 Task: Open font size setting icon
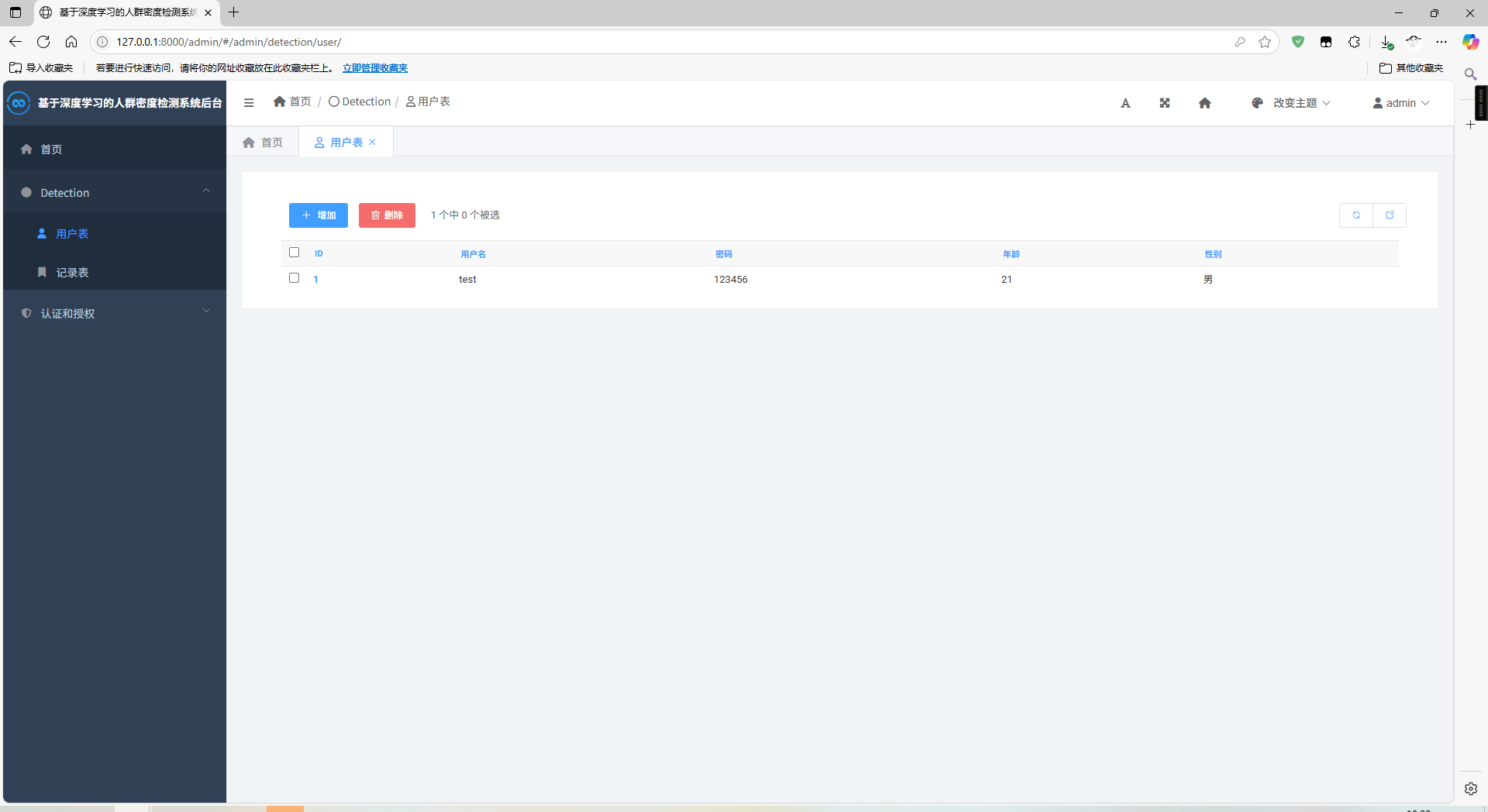click(x=1125, y=103)
